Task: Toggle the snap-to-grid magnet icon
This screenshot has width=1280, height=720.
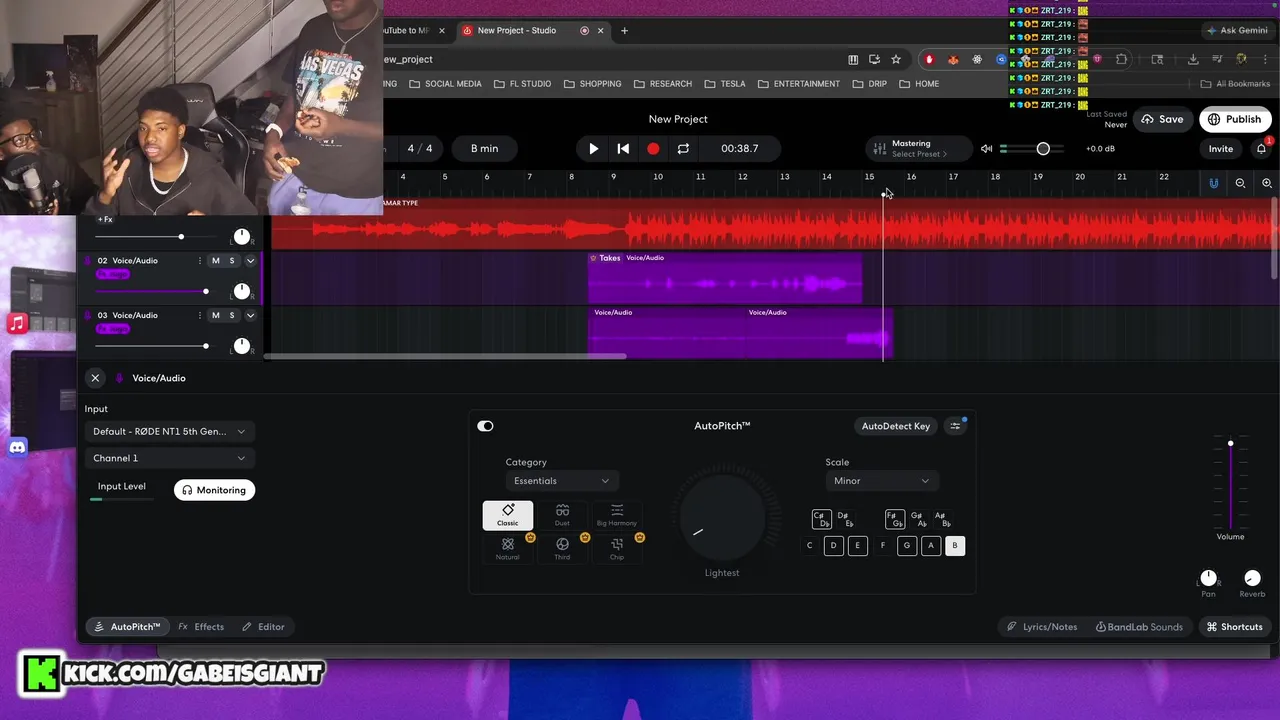Action: (1213, 183)
